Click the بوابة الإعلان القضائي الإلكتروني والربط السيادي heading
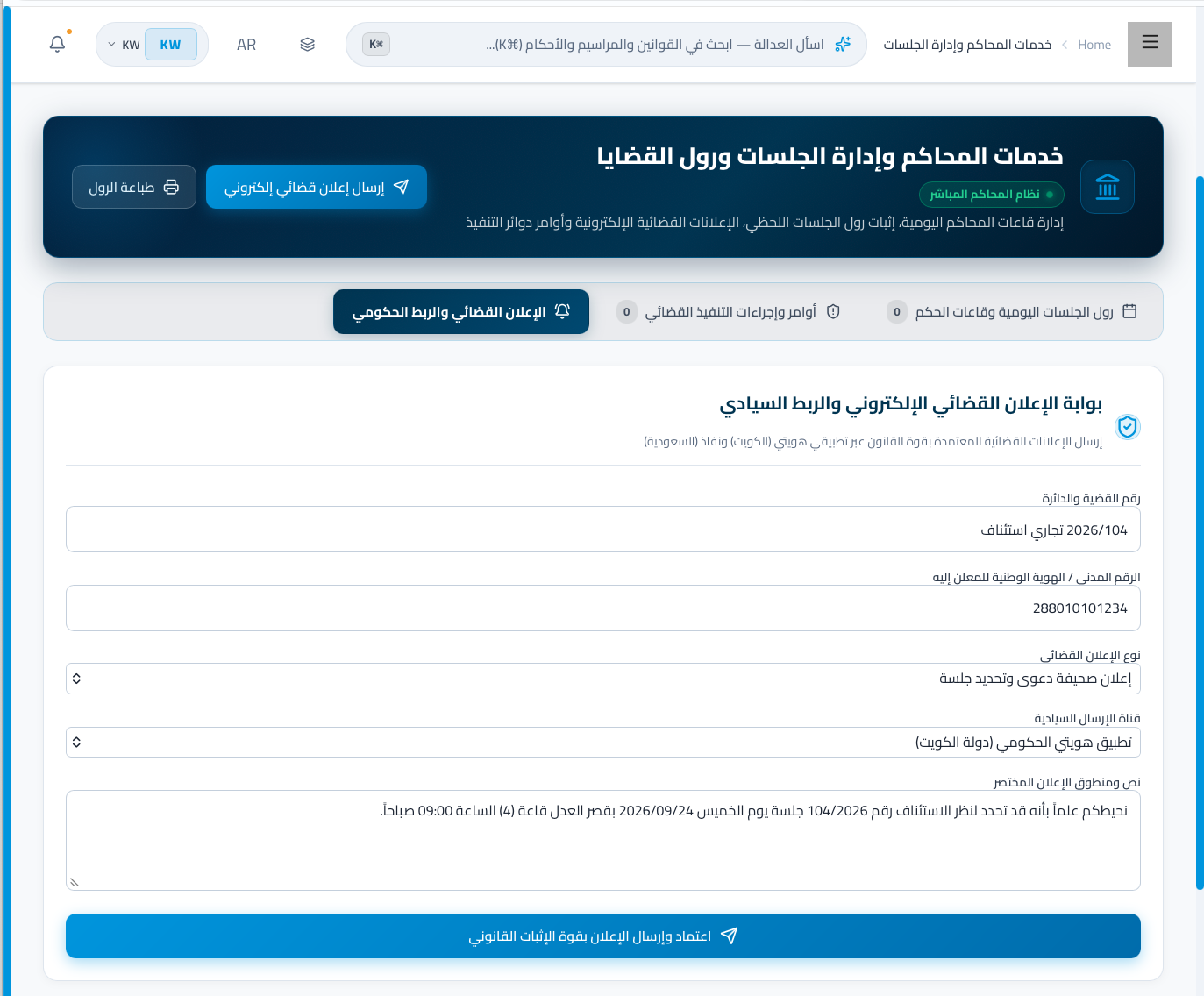The height and width of the screenshot is (996, 1204). (911, 404)
